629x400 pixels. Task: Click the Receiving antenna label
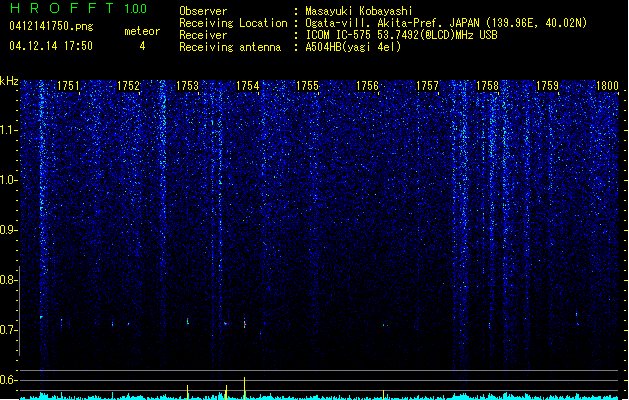230,47
